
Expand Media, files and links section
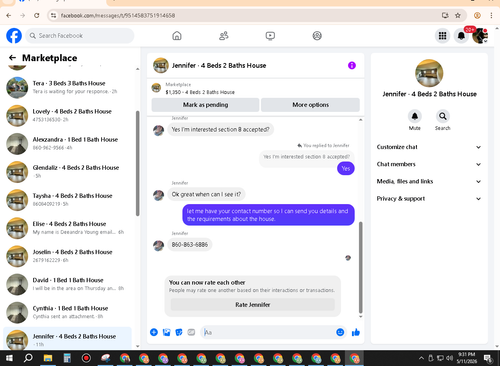point(429,181)
